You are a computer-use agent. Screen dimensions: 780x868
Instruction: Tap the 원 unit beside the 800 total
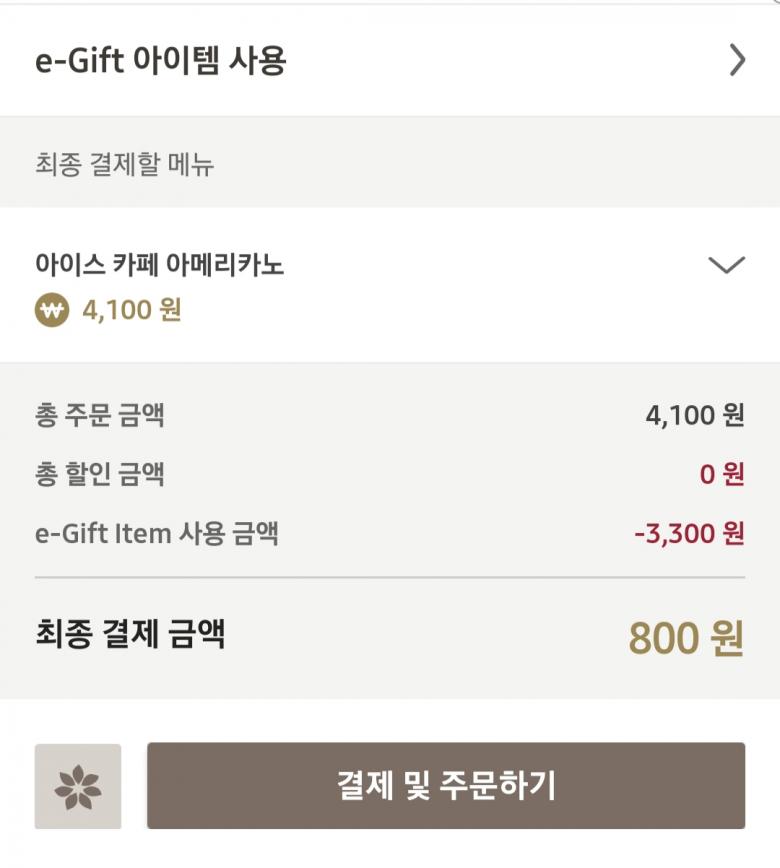(727, 638)
